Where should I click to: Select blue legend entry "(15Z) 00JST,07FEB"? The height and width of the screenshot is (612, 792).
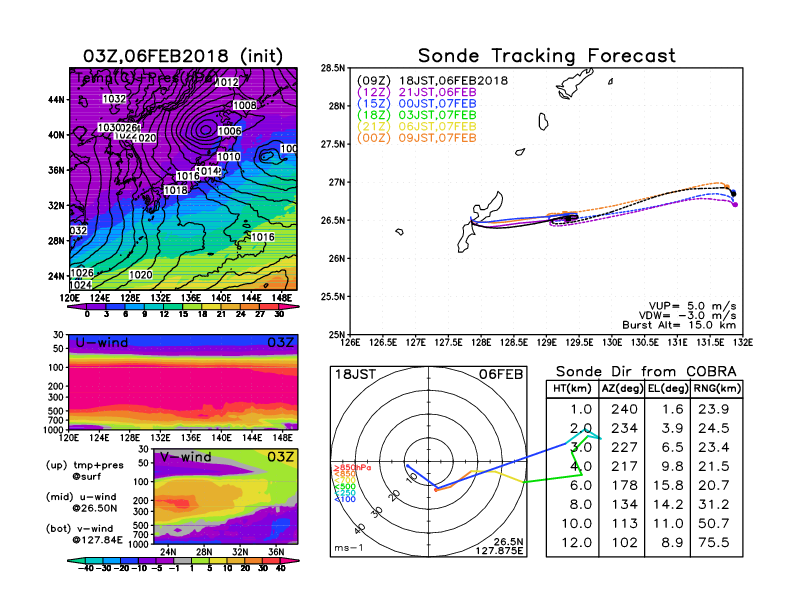point(417,104)
